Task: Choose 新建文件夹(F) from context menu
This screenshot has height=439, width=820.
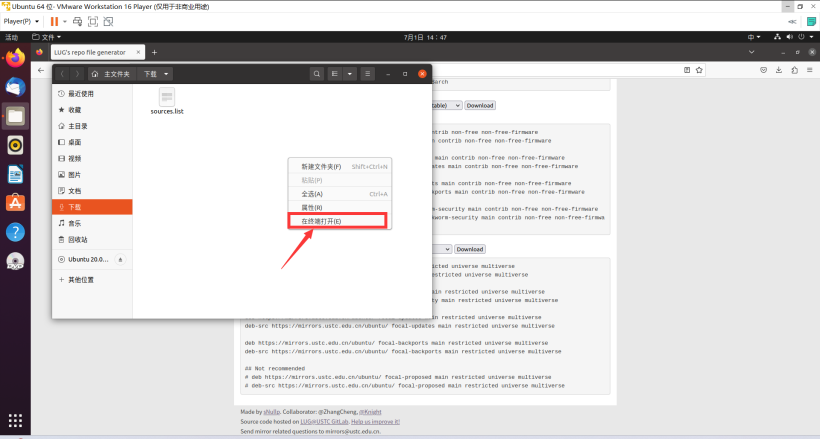Action: (x=322, y=166)
